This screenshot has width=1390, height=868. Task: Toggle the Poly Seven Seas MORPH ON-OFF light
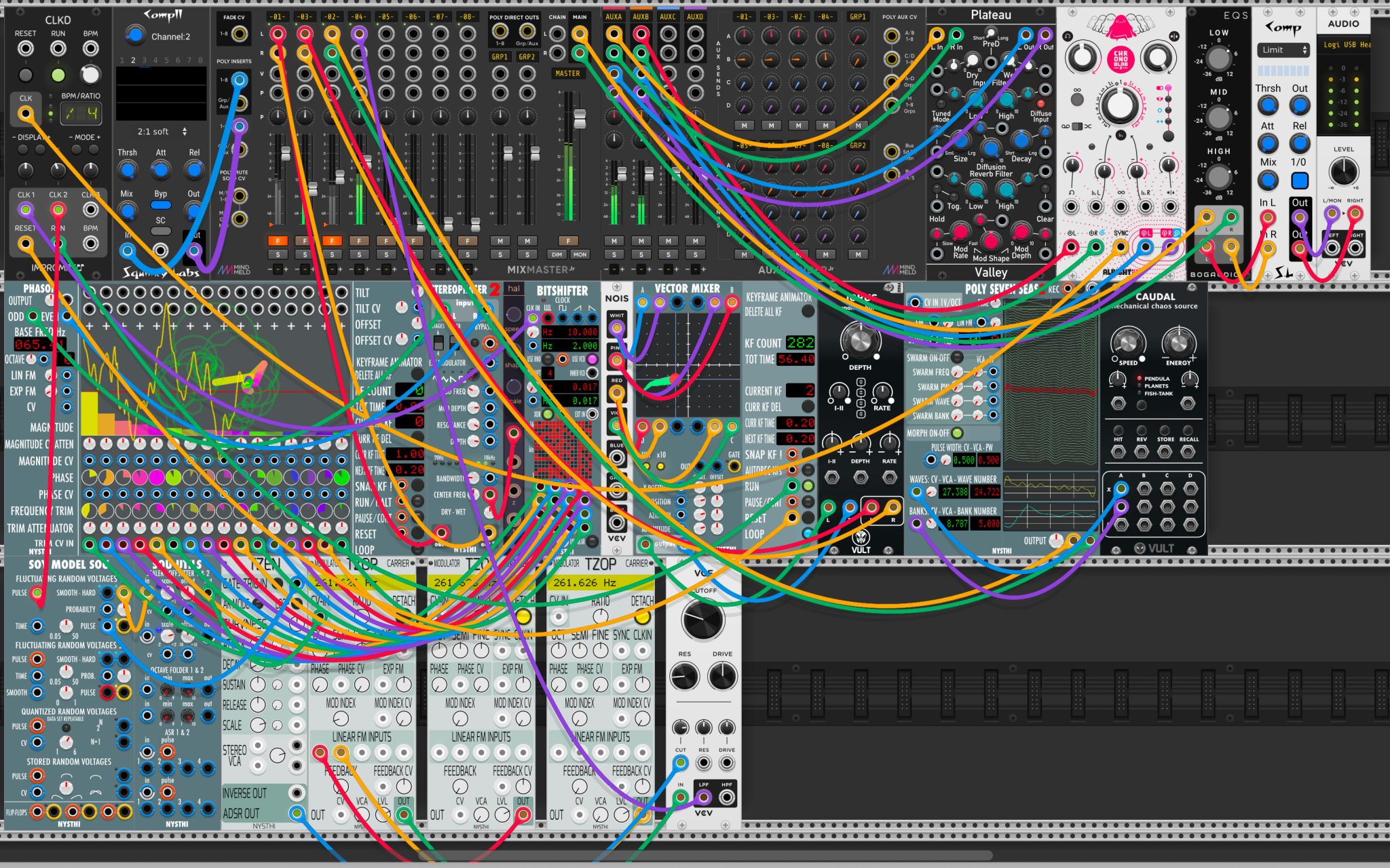957,433
